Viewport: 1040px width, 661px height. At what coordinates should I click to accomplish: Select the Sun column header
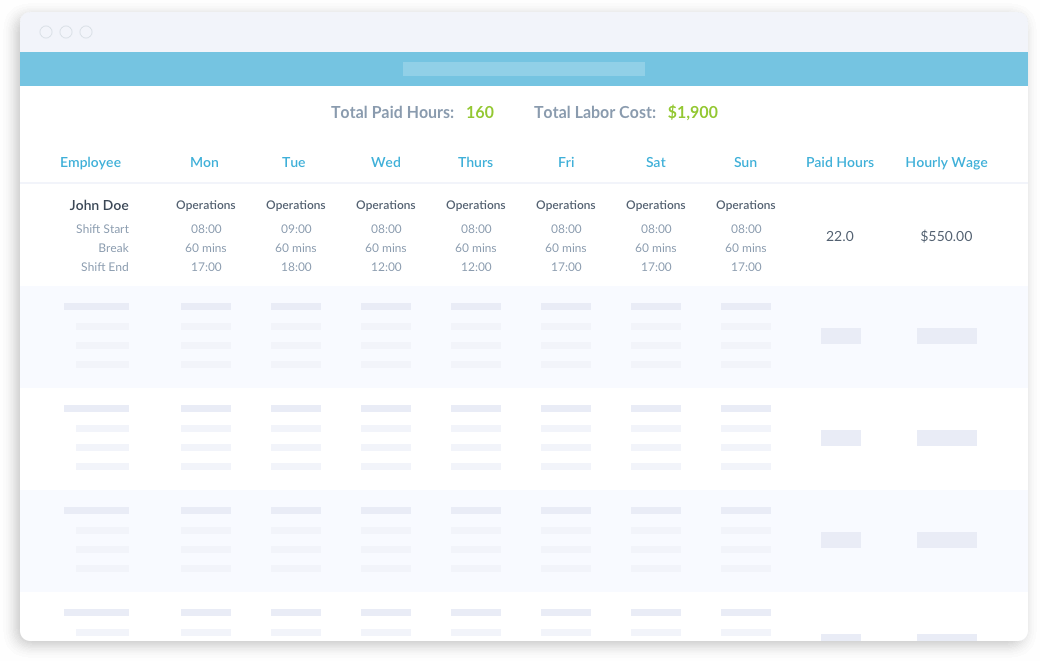pyautogui.click(x=745, y=162)
